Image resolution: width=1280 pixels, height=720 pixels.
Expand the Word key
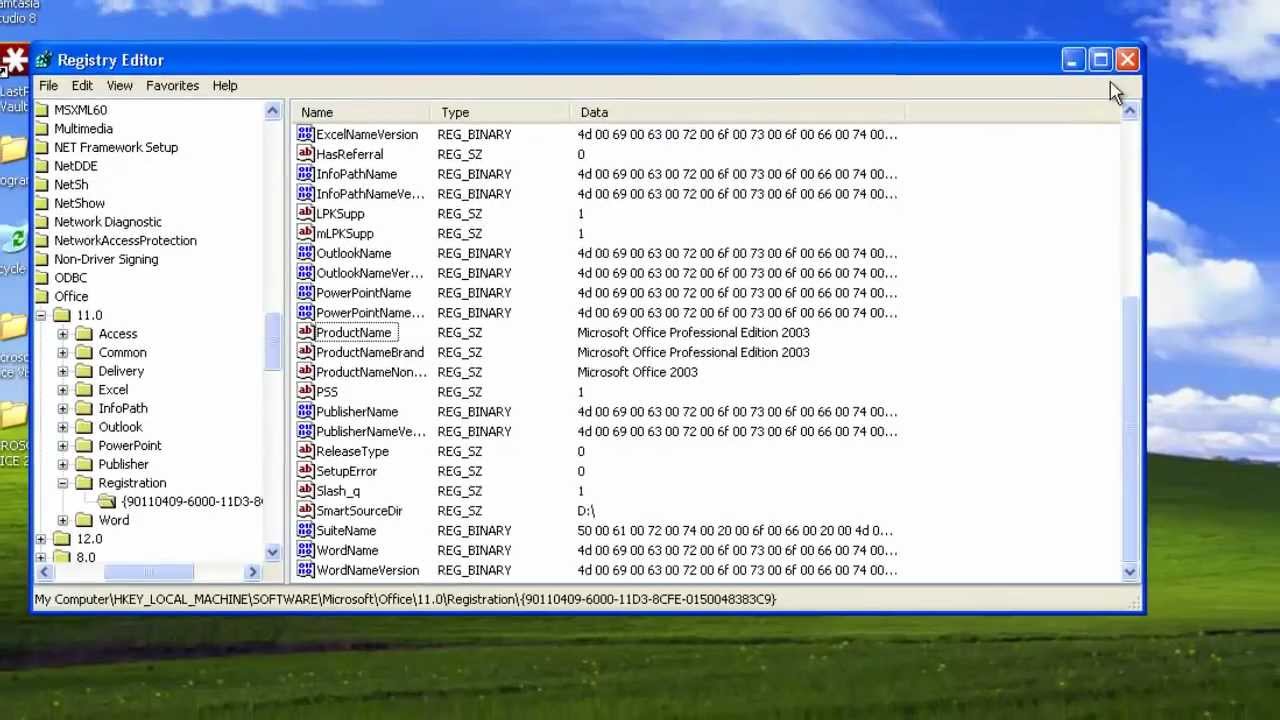(x=63, y=520)
